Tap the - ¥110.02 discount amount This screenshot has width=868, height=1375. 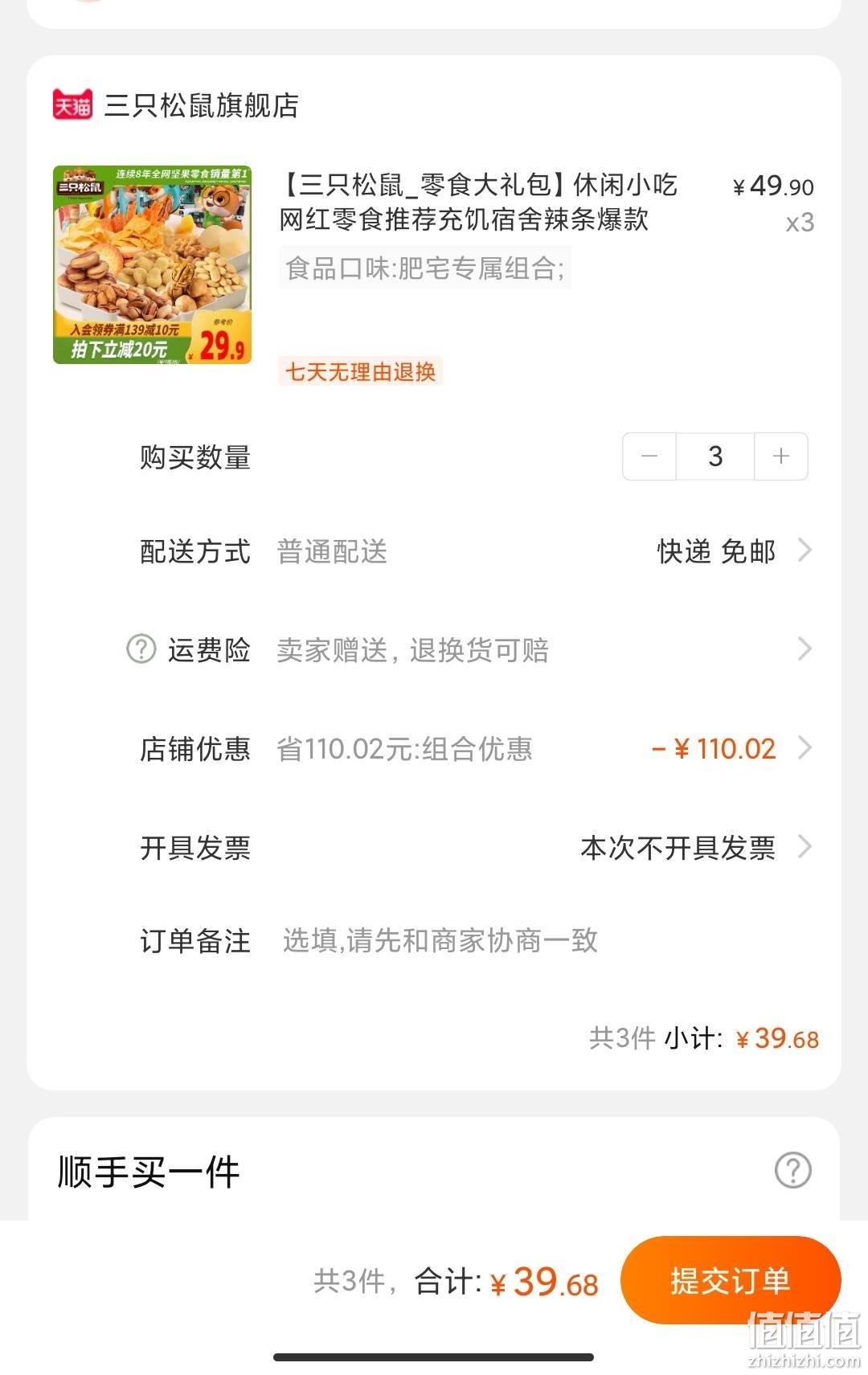714,749
